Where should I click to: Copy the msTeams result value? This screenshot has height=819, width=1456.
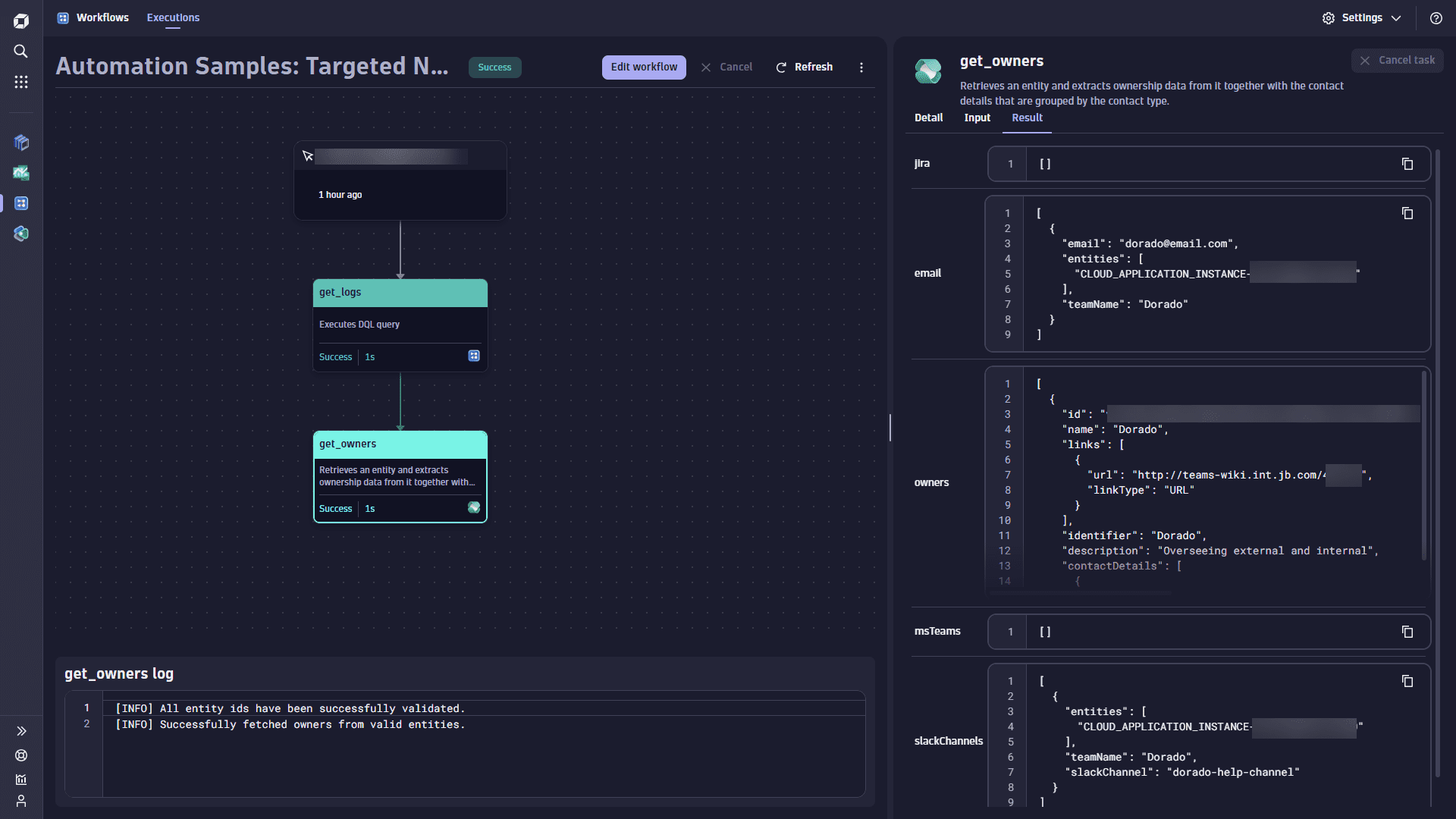click(1407, 632)
